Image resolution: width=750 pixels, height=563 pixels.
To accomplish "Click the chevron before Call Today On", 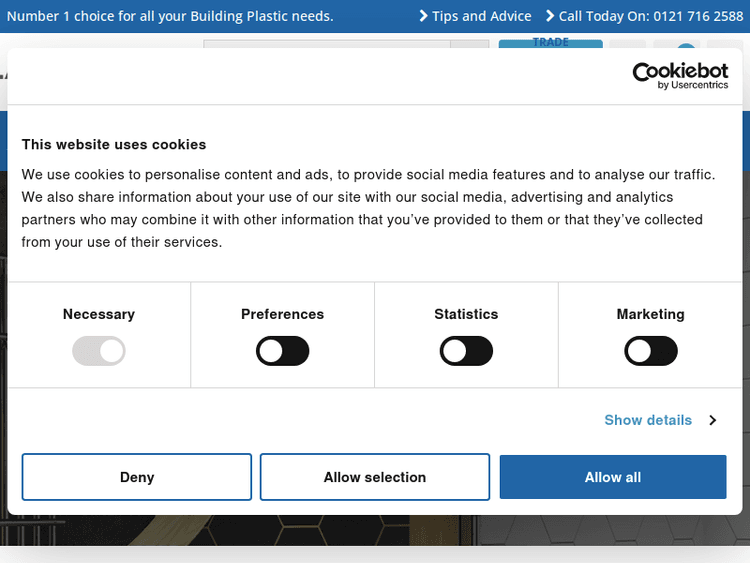I will pos(550,16).
